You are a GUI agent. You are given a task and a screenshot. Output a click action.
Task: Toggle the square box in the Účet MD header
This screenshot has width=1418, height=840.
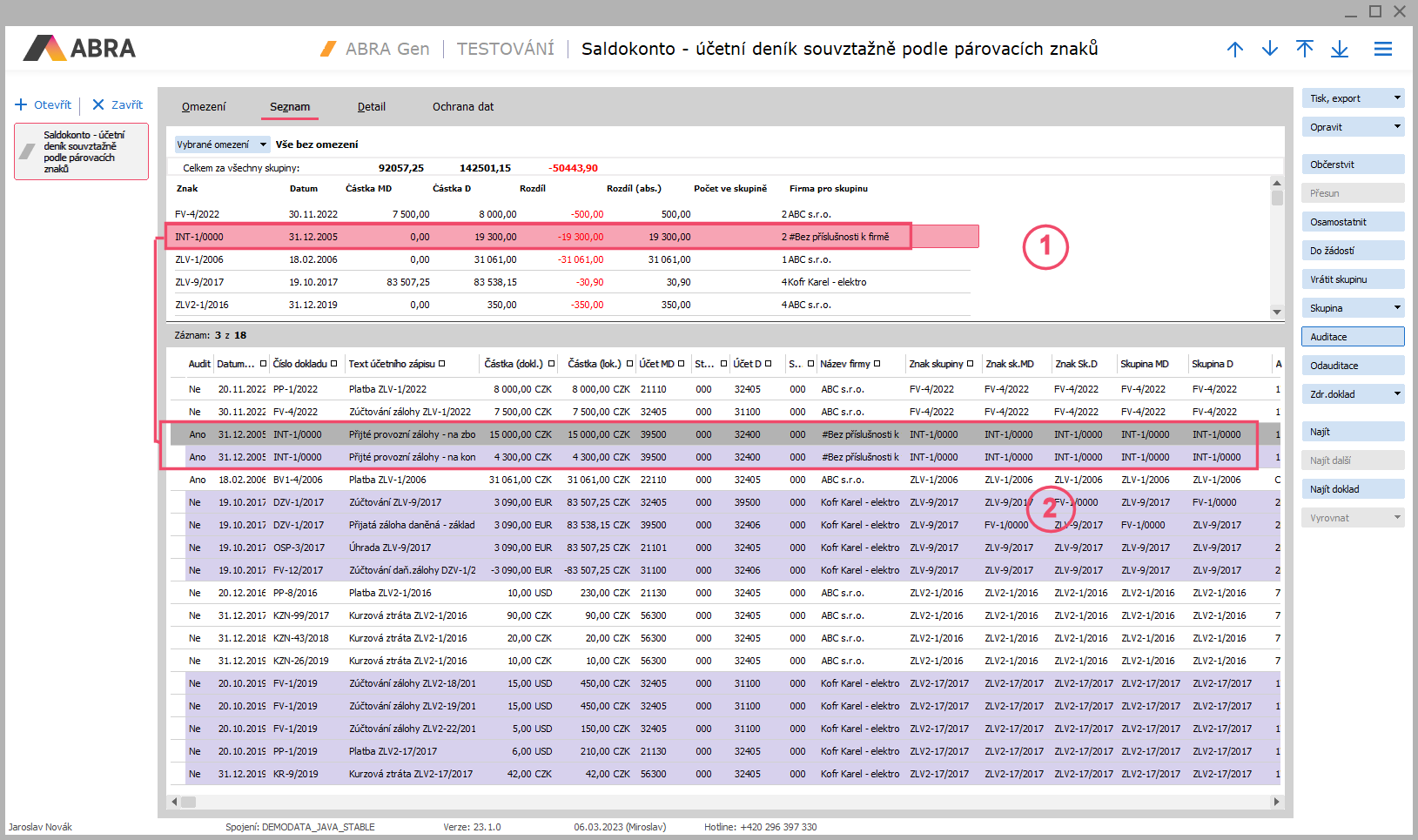(681, 364)
